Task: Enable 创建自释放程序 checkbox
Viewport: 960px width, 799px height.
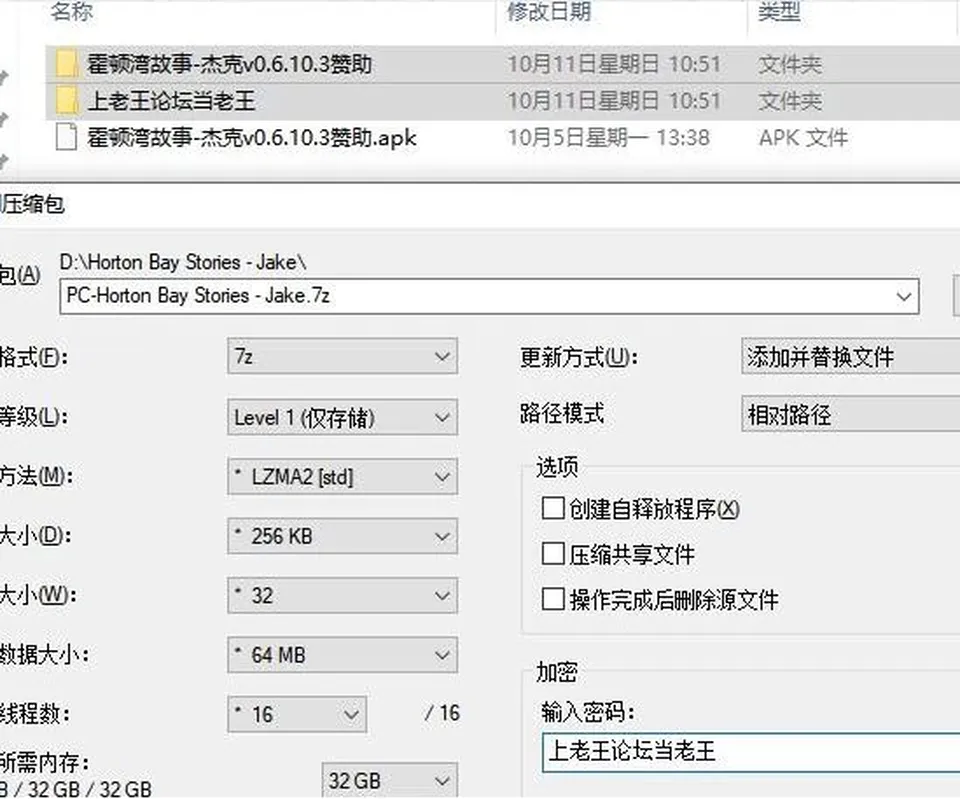Action: tap(553, 508)
